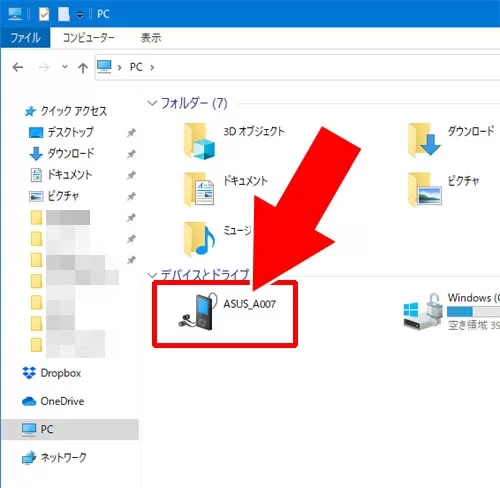Click the pin next to sidebar ダウンロード
Viewport: 500px width, 488px height.
point(131,154)
